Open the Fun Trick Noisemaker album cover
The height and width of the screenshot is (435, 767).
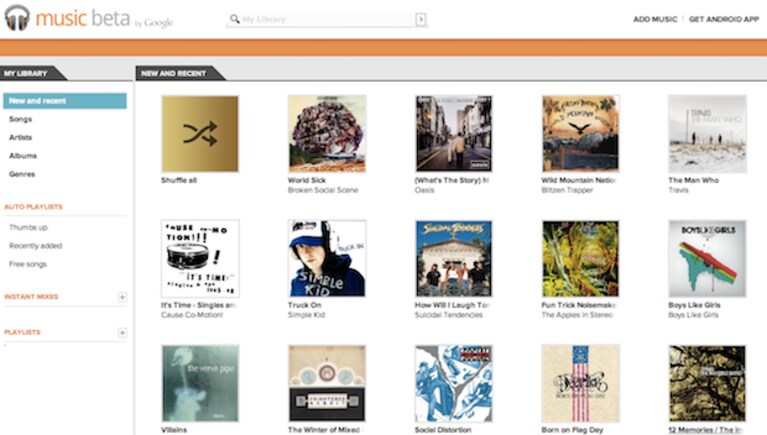(x=581, y=258)
